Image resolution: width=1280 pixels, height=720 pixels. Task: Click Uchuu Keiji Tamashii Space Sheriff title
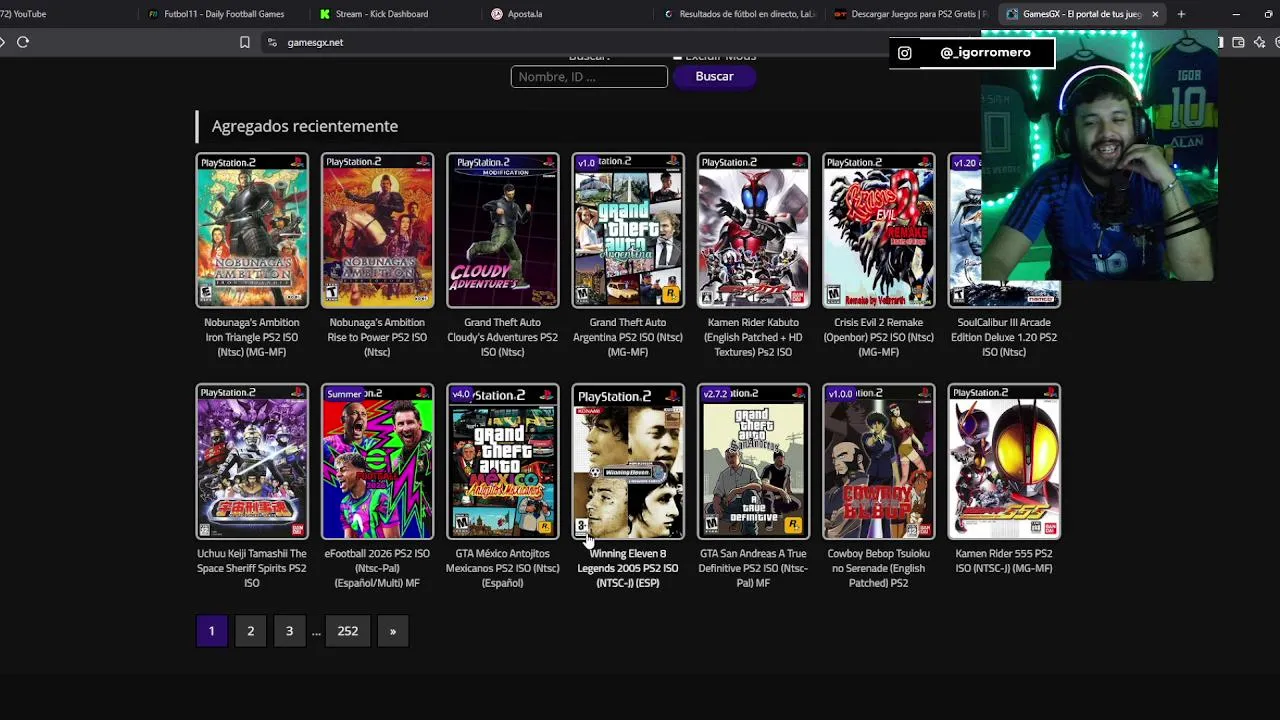tap(252, 568)
